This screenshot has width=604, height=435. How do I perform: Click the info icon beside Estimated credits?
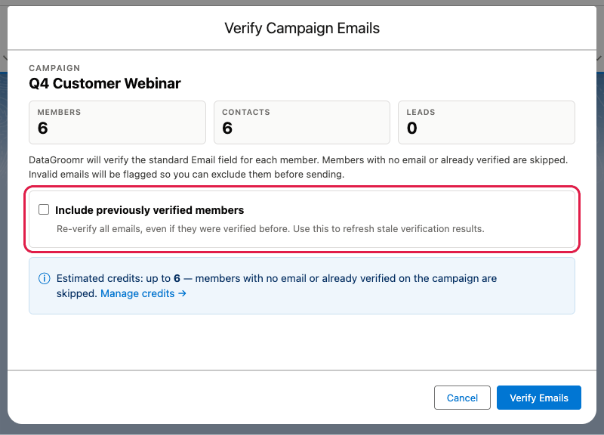[44, 278]
